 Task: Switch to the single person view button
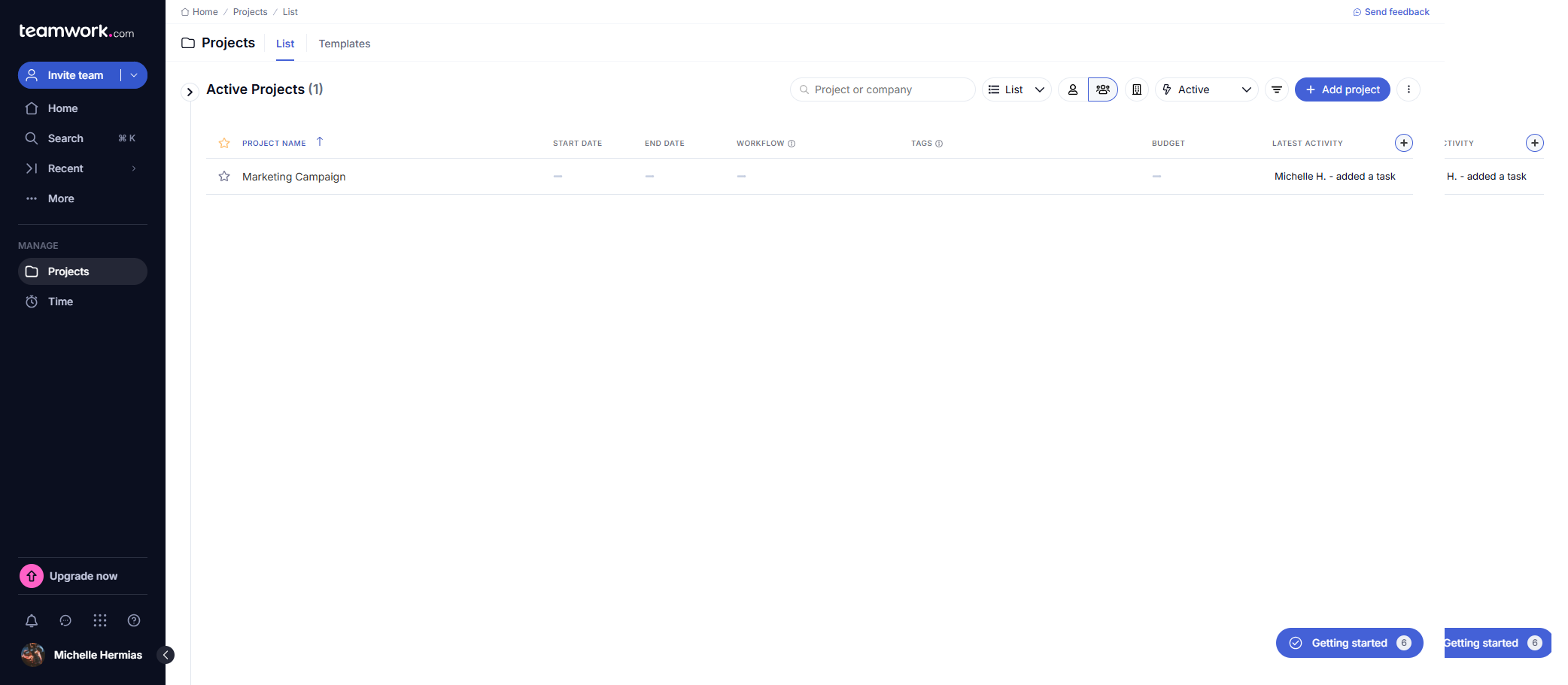[1073, 89]
